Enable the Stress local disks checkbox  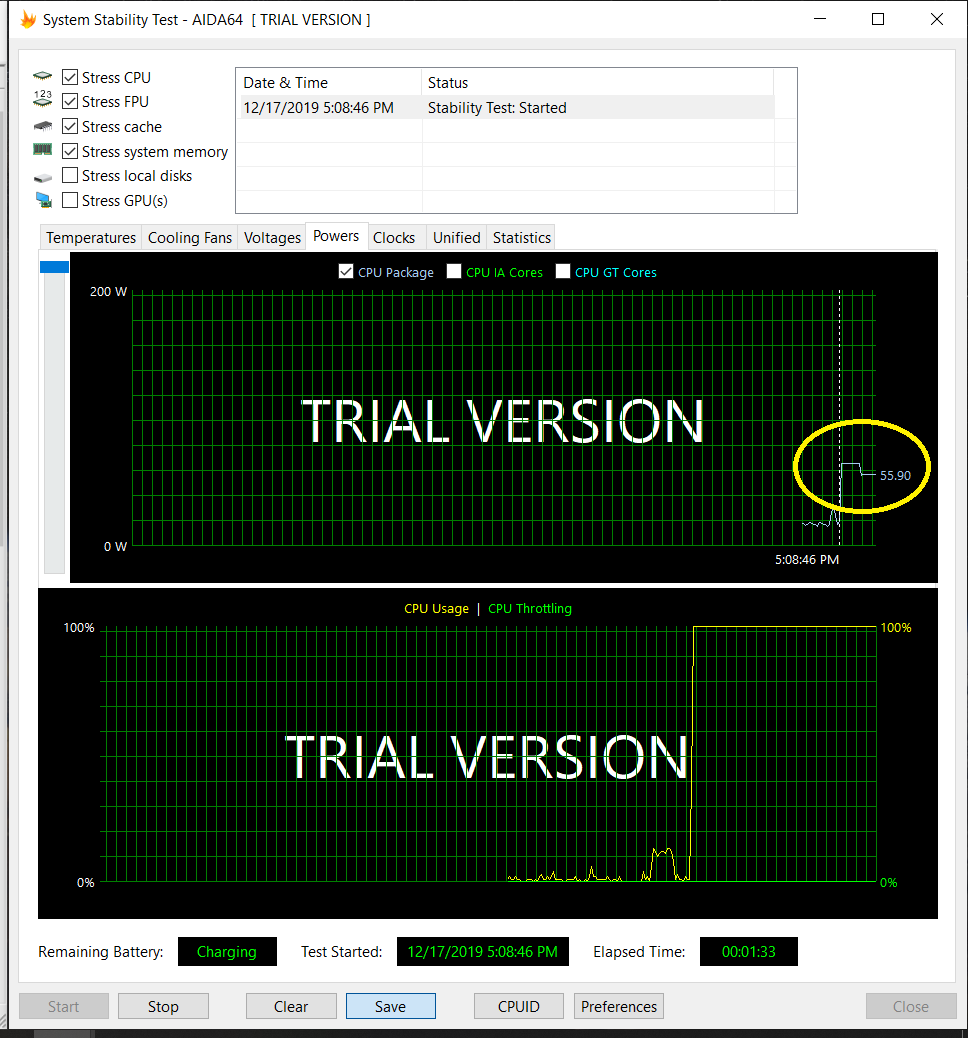[x=70, y=175]
